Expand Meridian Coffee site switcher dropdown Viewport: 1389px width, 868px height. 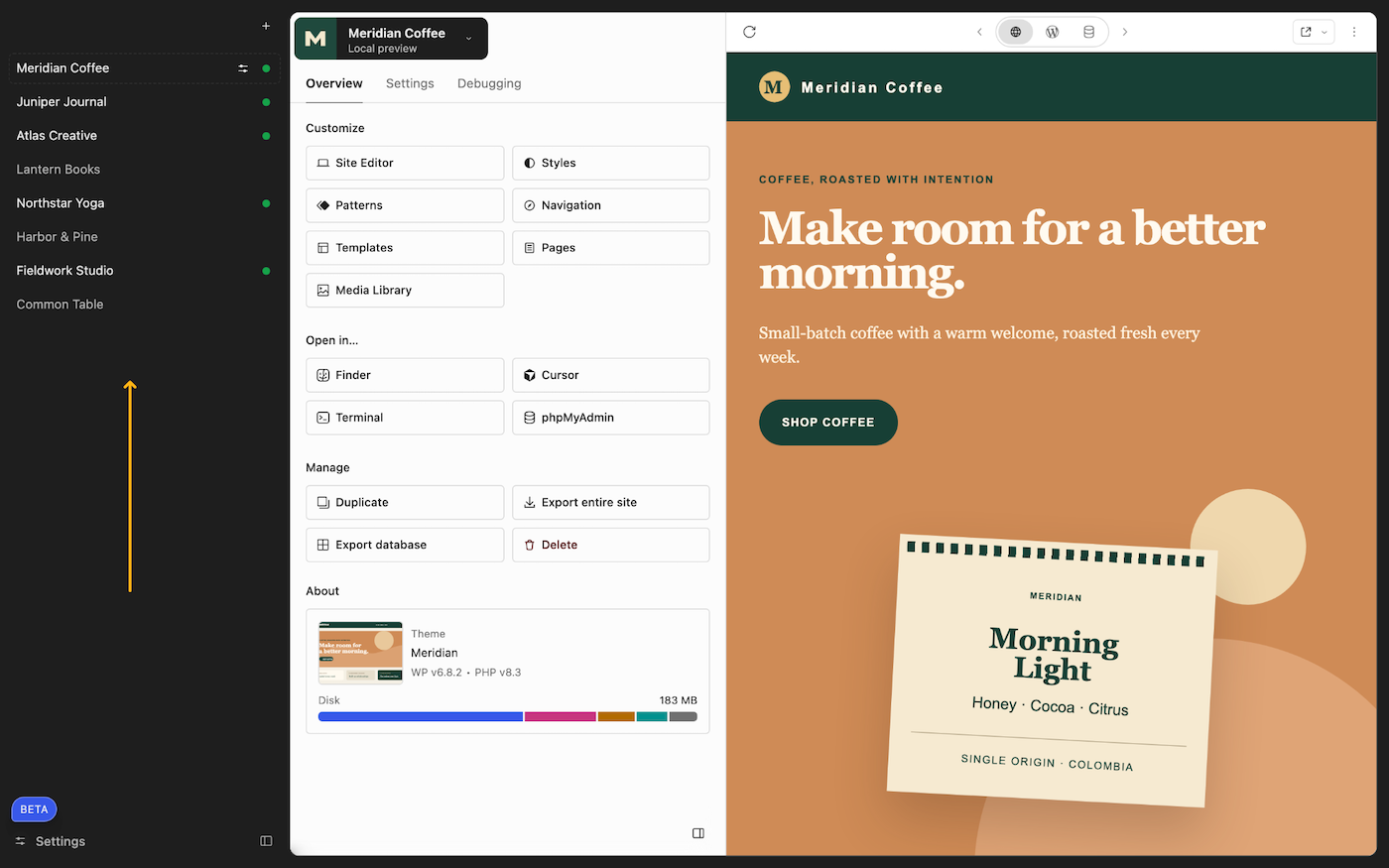(468, 39)
